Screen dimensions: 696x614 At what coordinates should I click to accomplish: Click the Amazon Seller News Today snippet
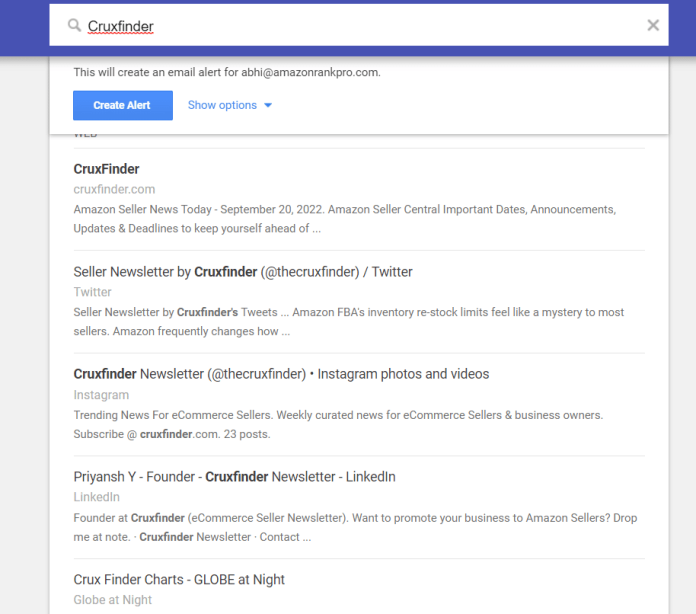tap(344, 219)
